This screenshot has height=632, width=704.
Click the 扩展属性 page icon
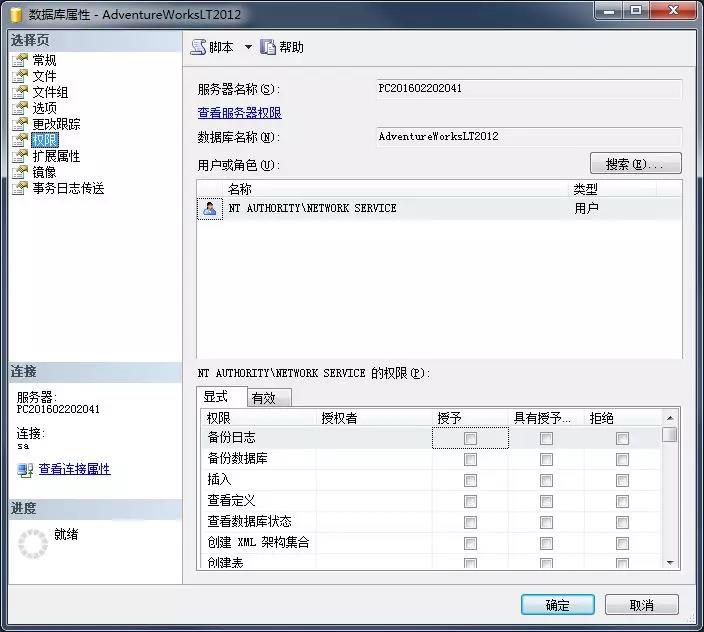[x=20, y=156]
